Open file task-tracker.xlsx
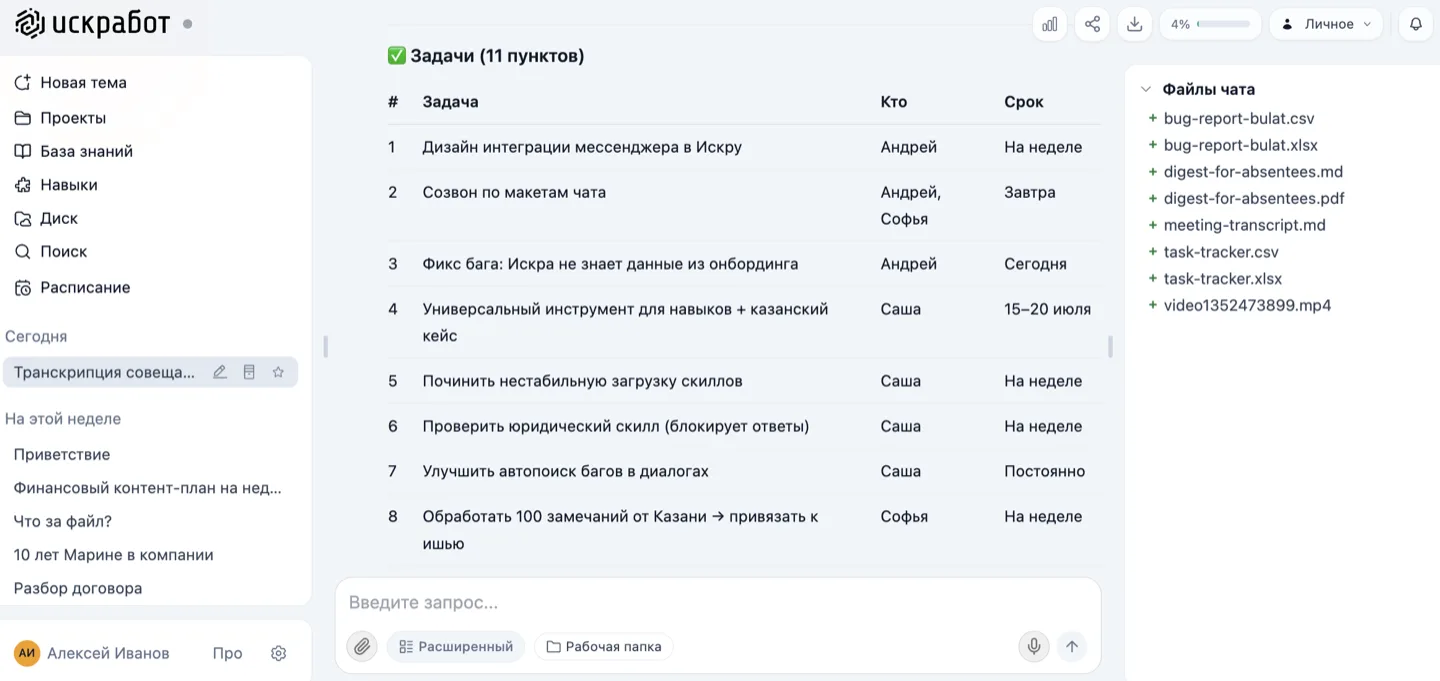 (x=1222, y=278)
